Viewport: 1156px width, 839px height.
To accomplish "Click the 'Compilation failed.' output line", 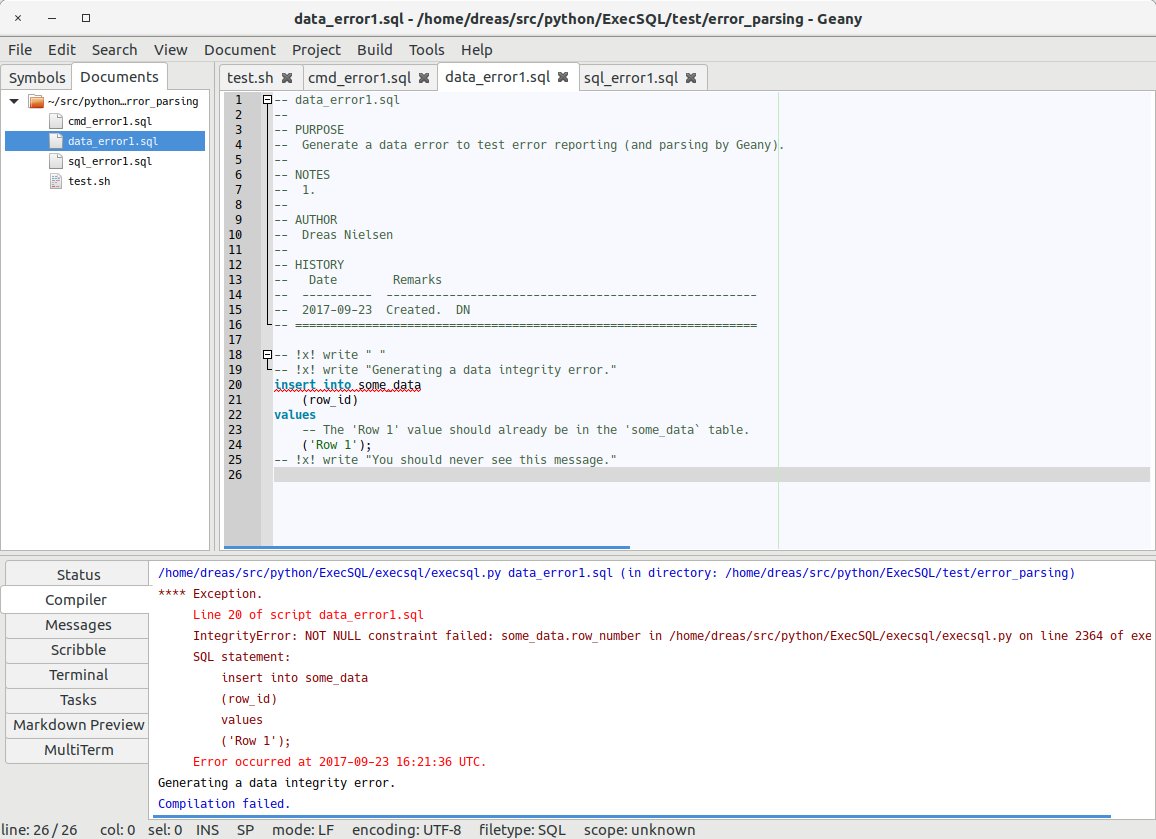I will 224,804.
